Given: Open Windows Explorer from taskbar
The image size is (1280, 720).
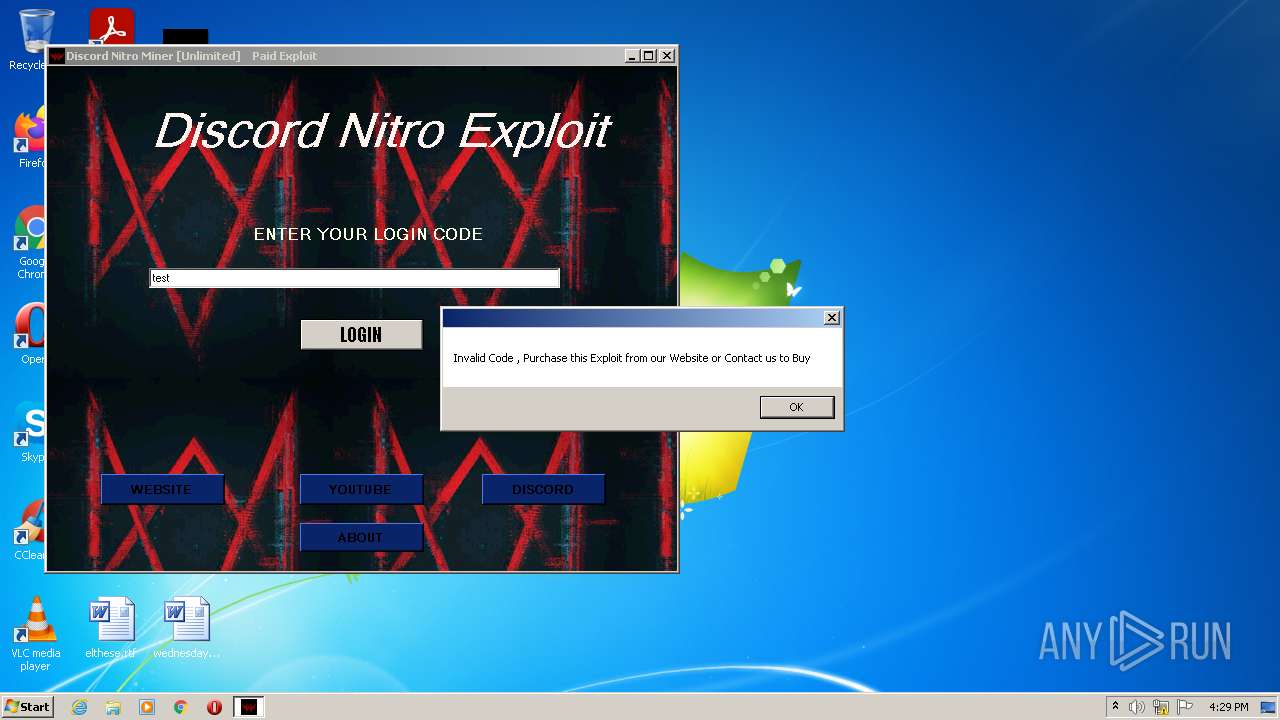Looking at the screenshot, I should [113, 707].
